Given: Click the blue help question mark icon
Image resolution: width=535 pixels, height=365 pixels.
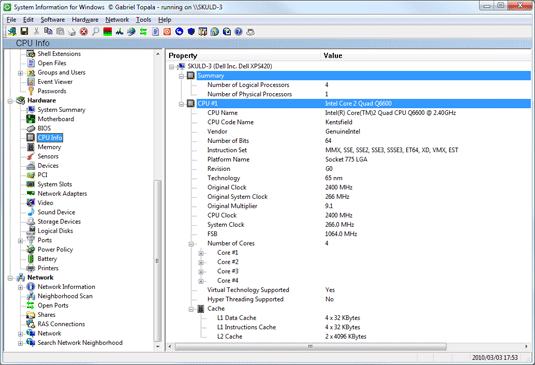Looking at the screenshot, I should pyautogui.click(x=238, y=32).
